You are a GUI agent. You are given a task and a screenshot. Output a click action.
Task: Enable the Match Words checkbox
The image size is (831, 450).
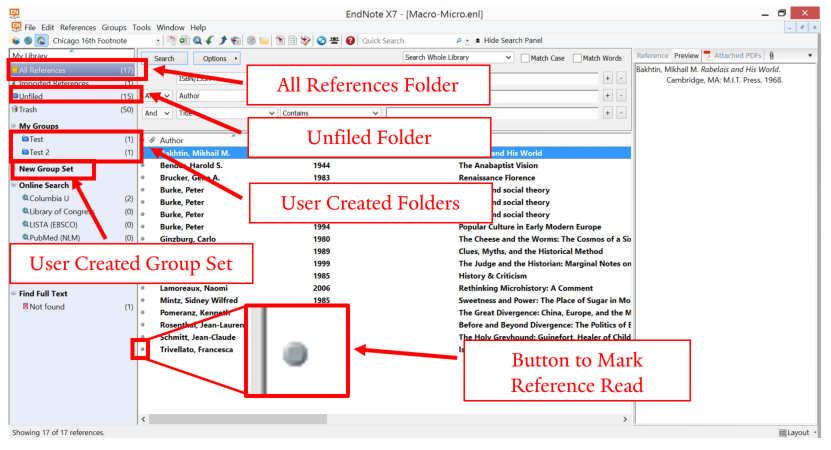point(577,58)
